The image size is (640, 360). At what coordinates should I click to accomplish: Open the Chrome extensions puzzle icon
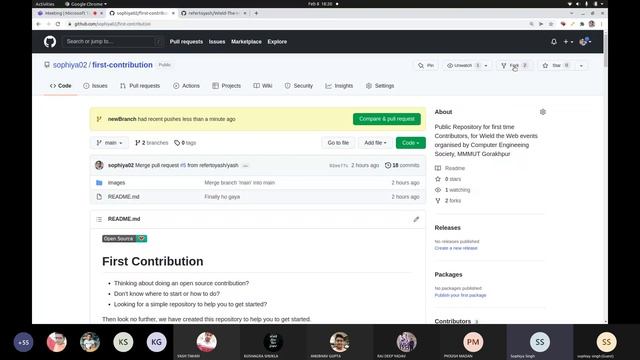click(582, 24)
